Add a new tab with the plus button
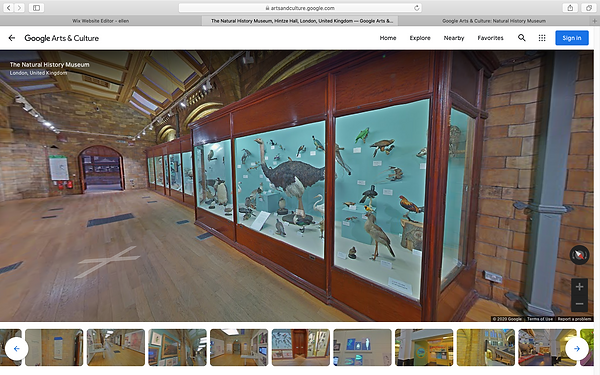600x375 pixels. (x=594, y=21)
